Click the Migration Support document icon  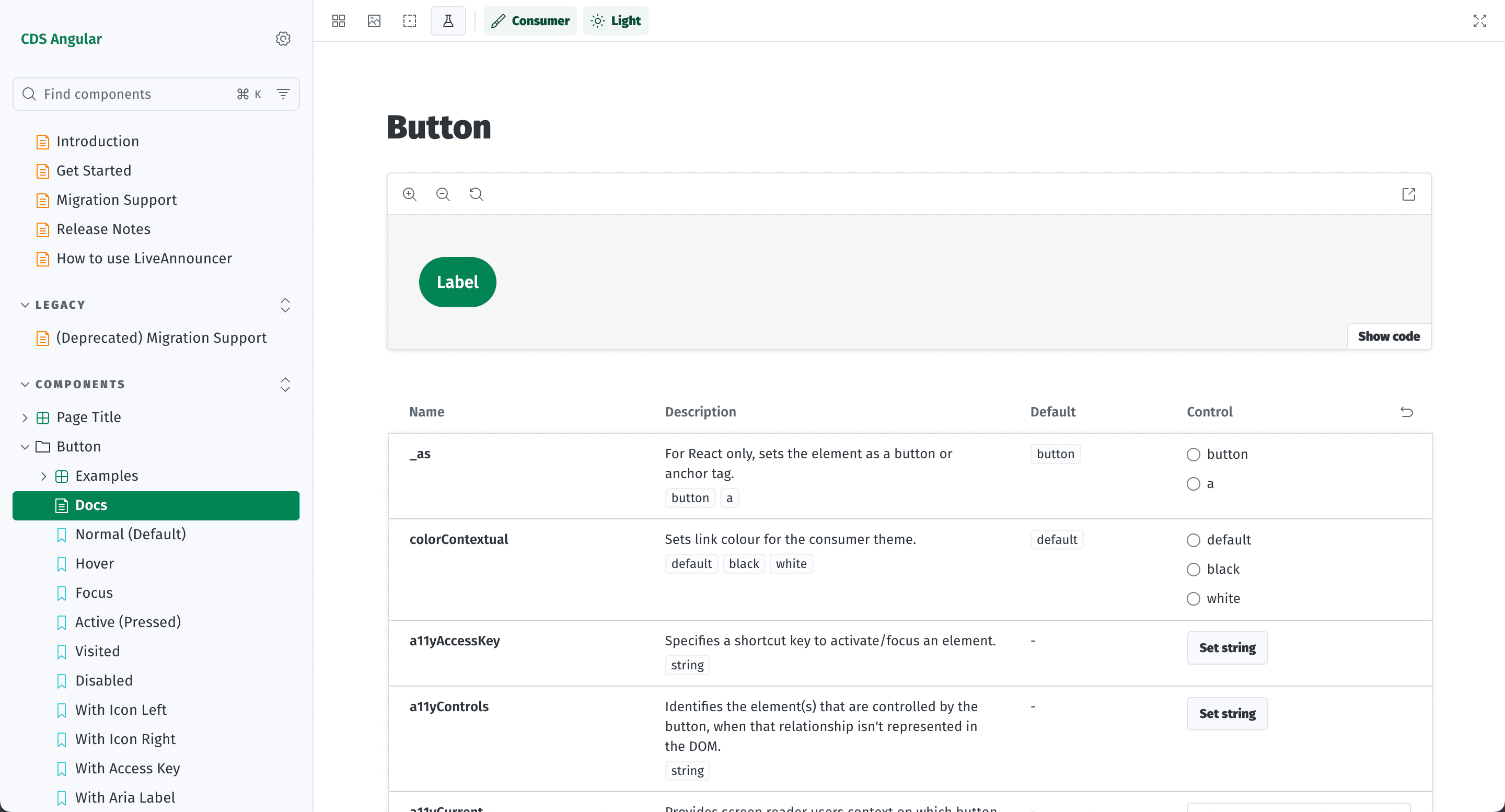pyautogui.click(x=43, y=200)
